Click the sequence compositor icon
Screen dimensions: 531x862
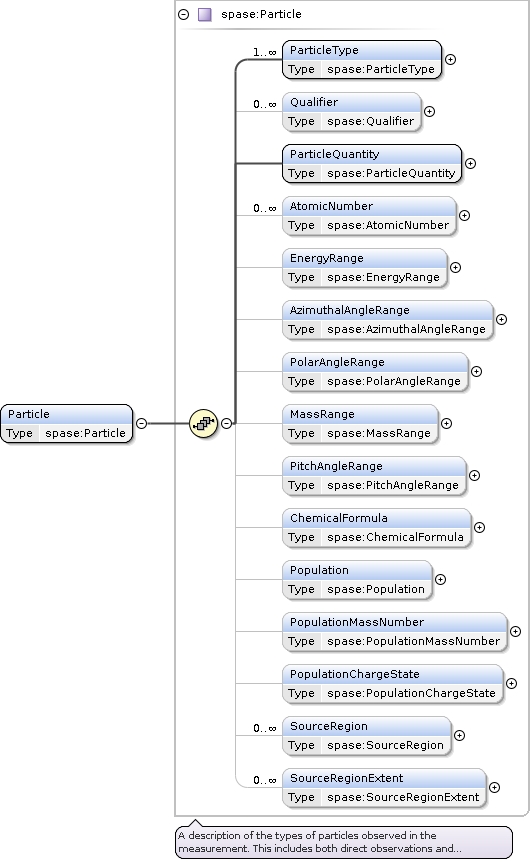click(203, 423)
